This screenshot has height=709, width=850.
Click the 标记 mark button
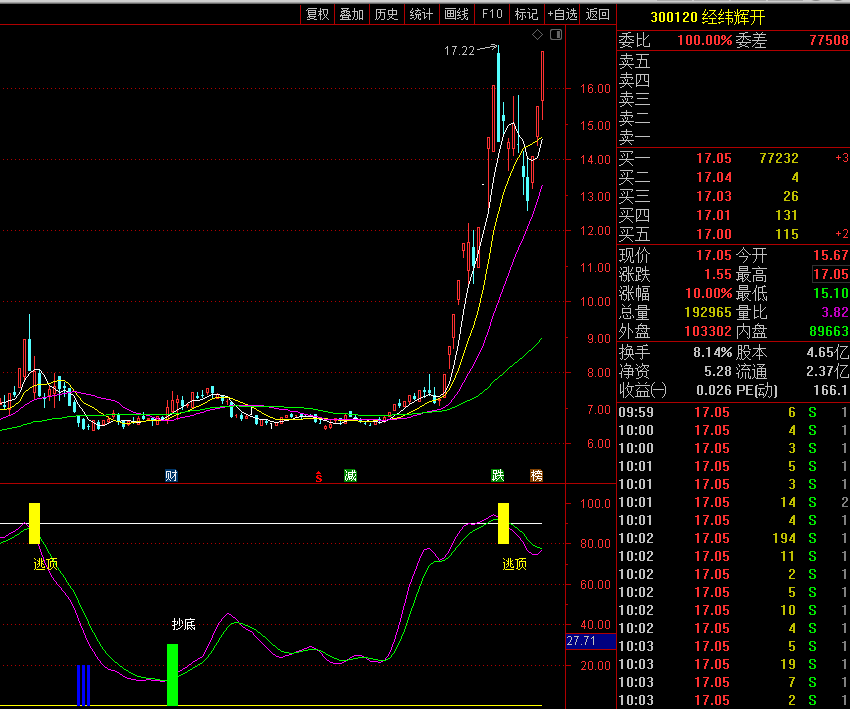[x=526, y=14]
